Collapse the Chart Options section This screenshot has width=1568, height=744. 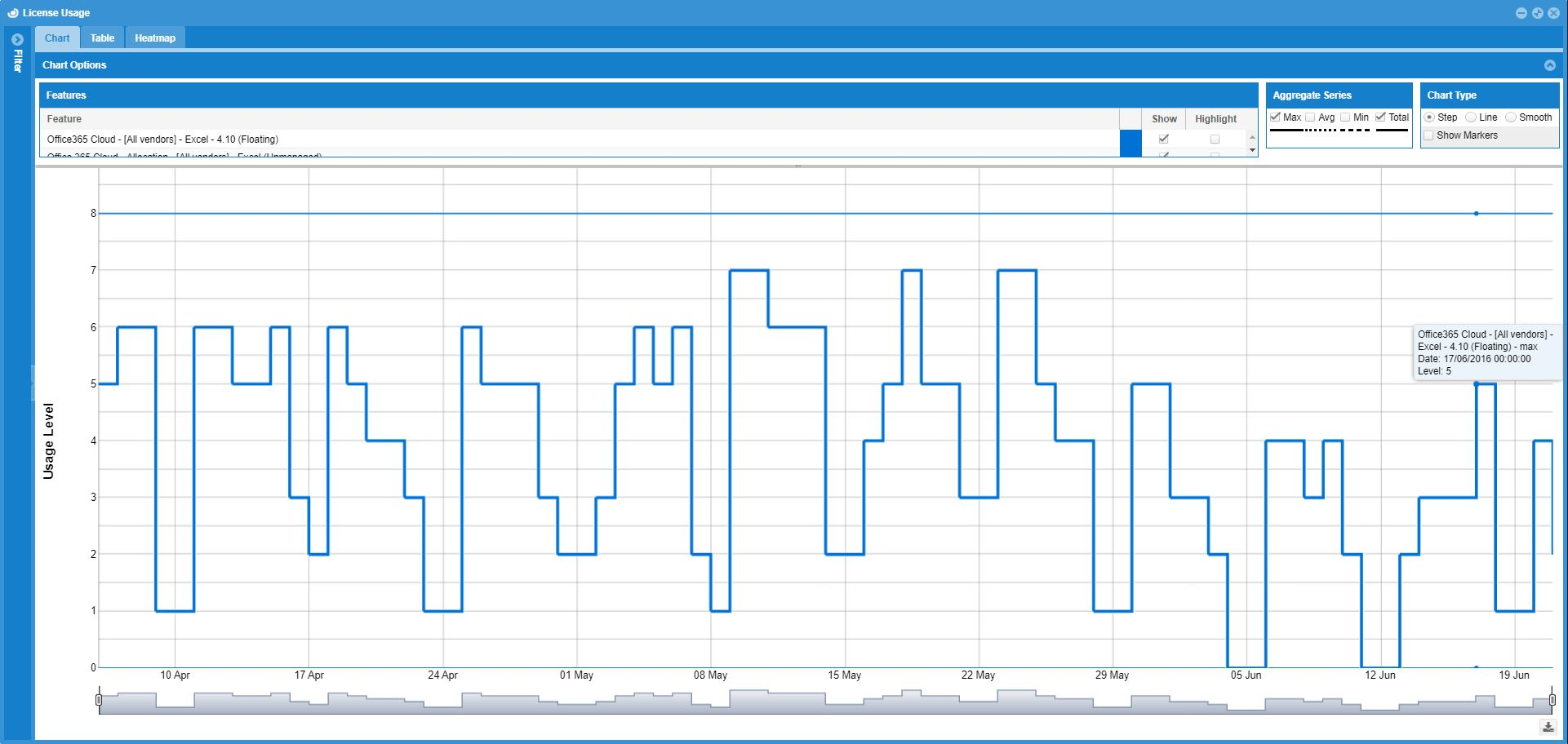[x=1549, y=65]
